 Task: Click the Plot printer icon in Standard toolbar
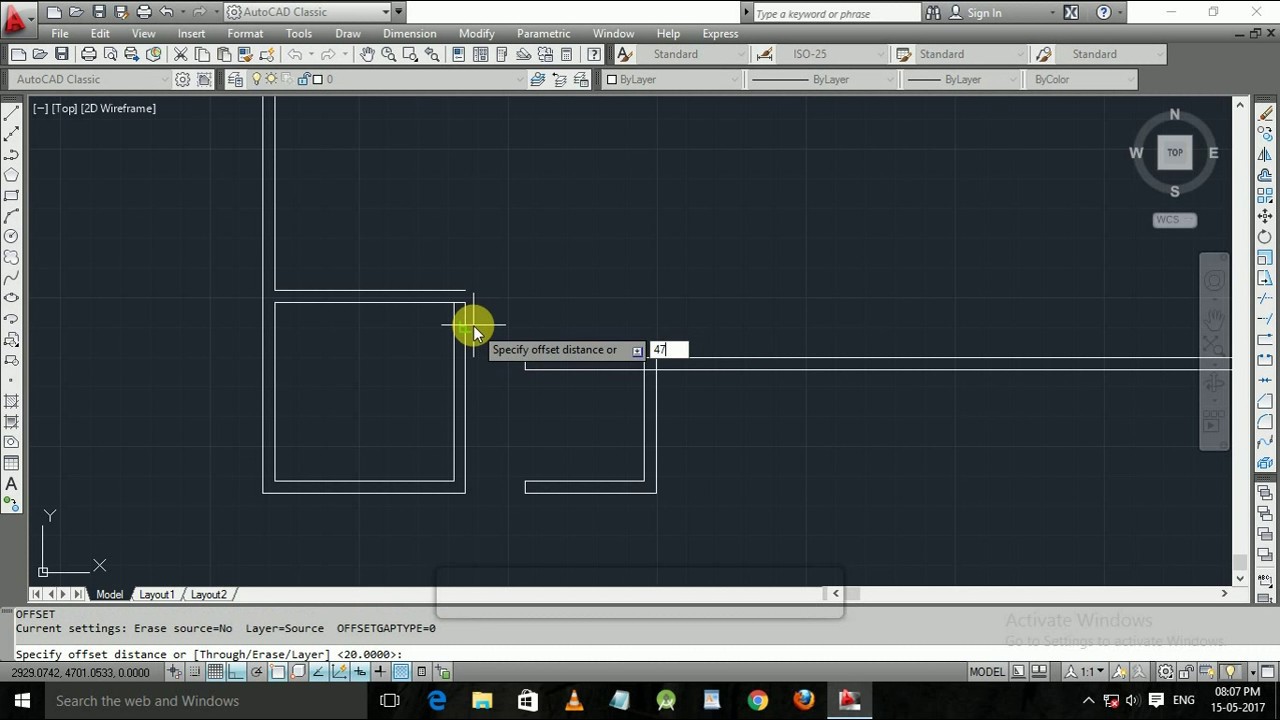pyautogui.click(x=89, y=54)
